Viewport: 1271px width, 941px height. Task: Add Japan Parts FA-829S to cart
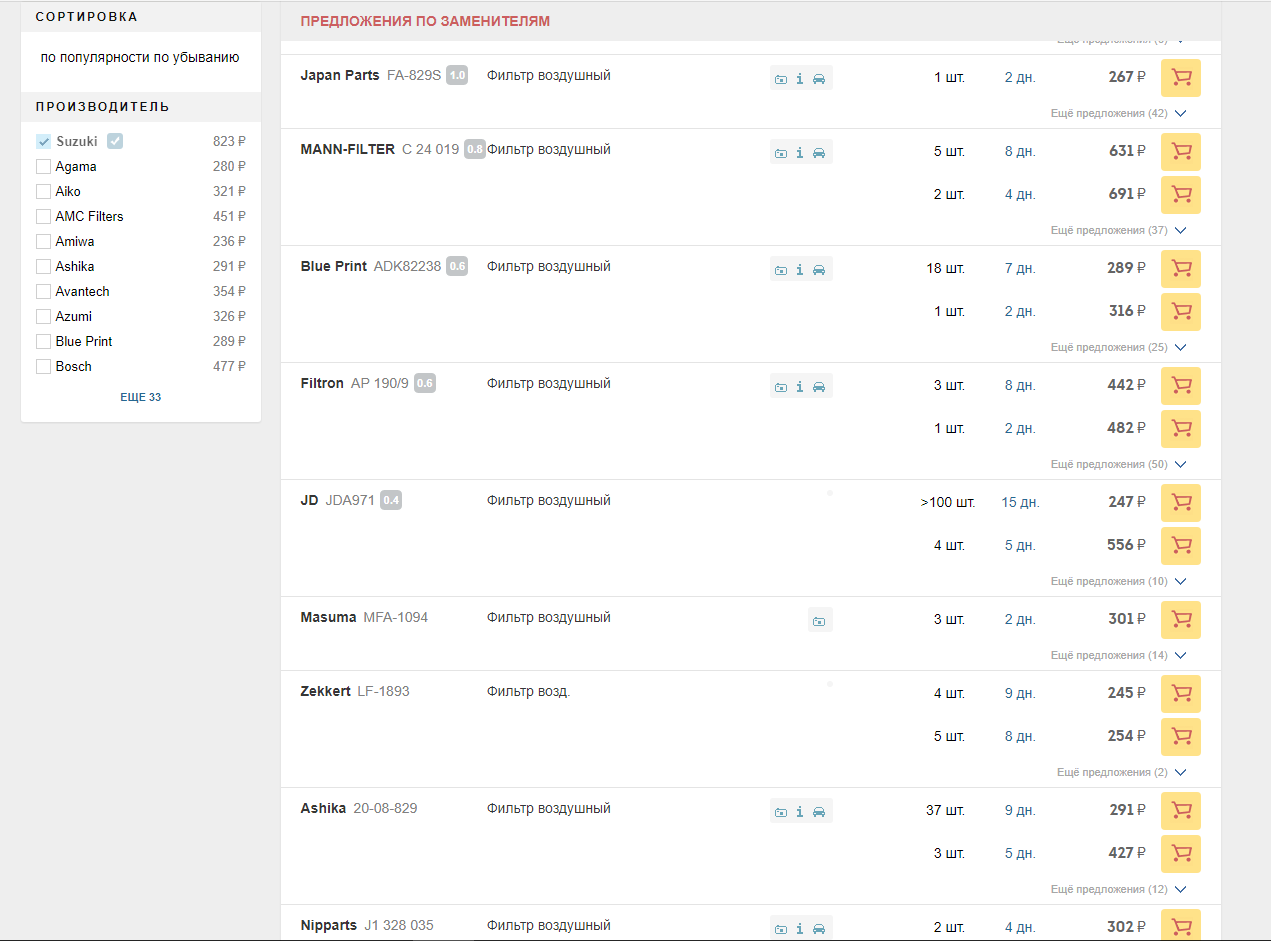pos(1180,77)
